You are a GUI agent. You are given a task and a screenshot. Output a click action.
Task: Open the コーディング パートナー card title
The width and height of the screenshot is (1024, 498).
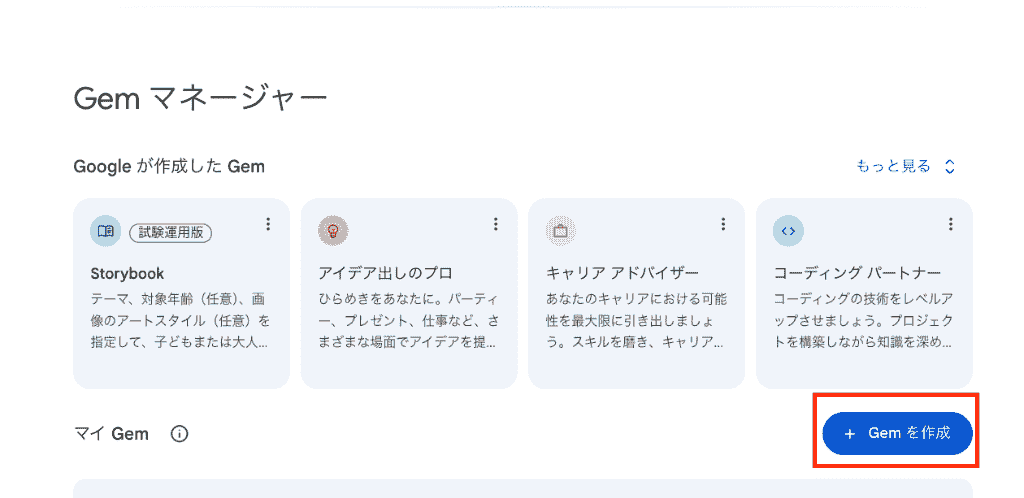[x=857, y=273]
